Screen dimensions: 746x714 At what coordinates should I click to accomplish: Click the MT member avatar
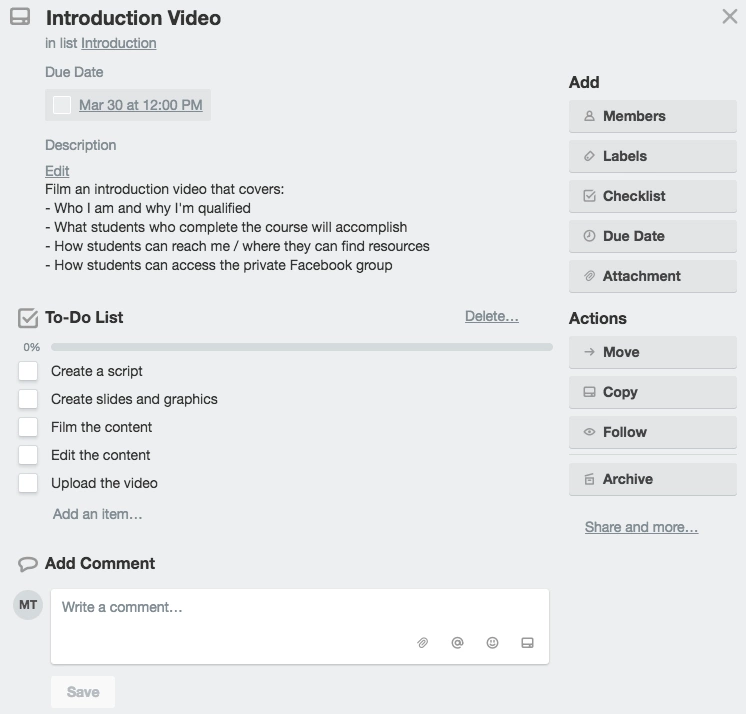(28, 605)
